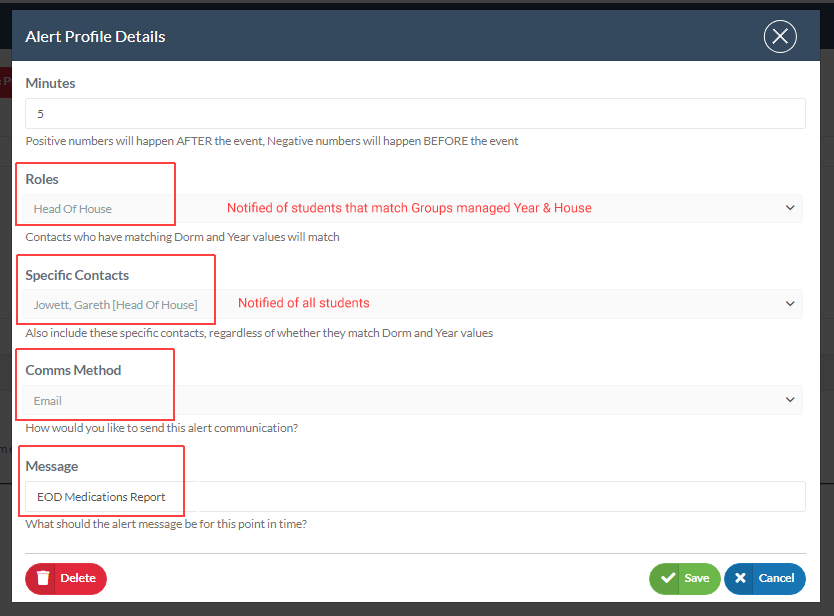
Task: Click the Roles field label
Action: tap(42, 179)
